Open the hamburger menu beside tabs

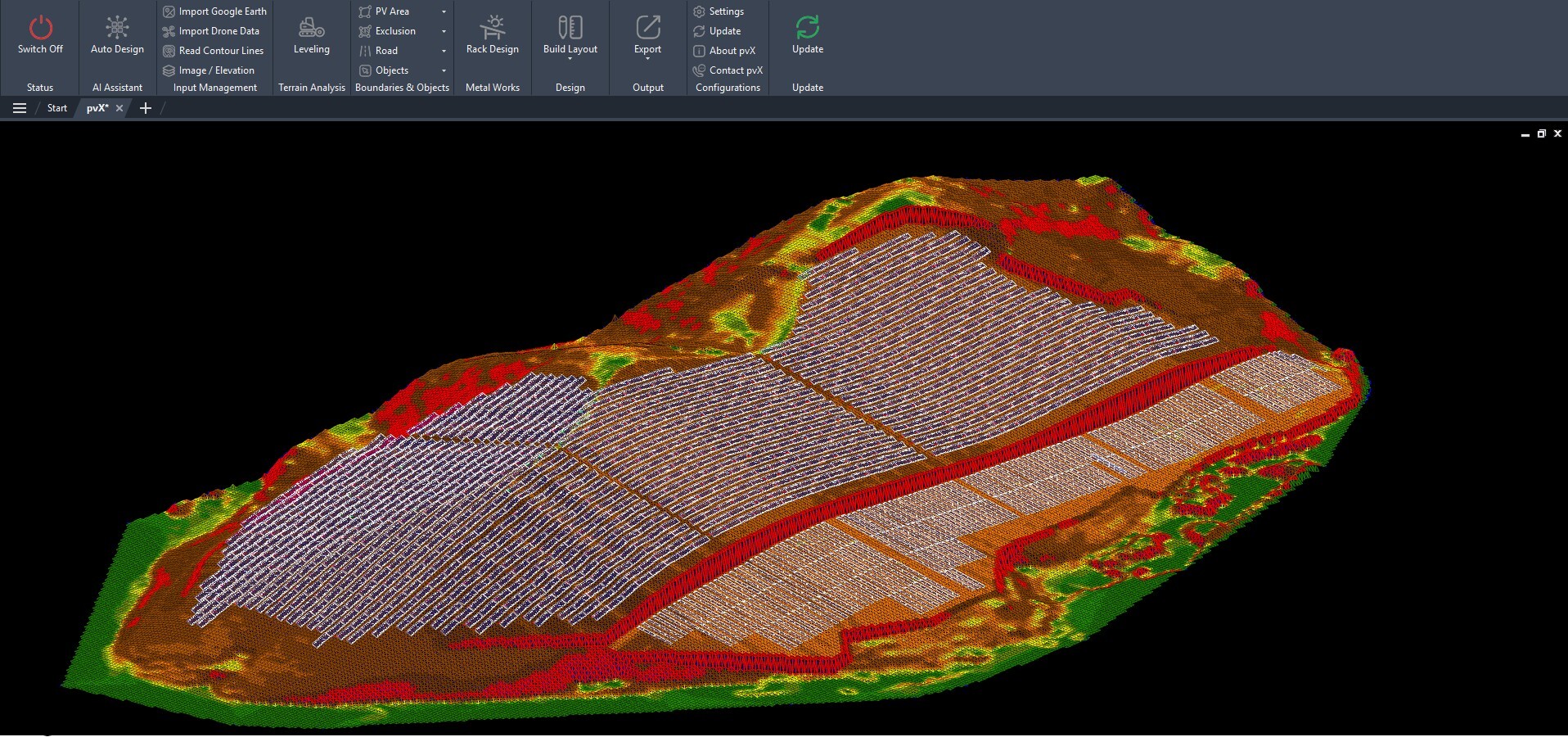tap(19, 107)
